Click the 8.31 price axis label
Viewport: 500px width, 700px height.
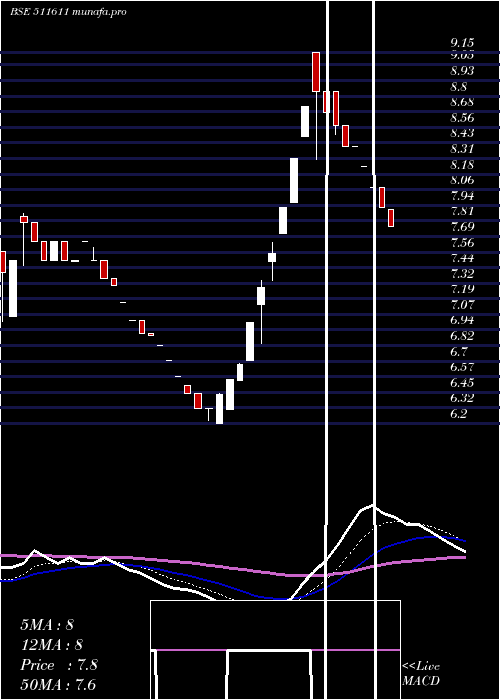pyautogui.click(x=462, y=149)
